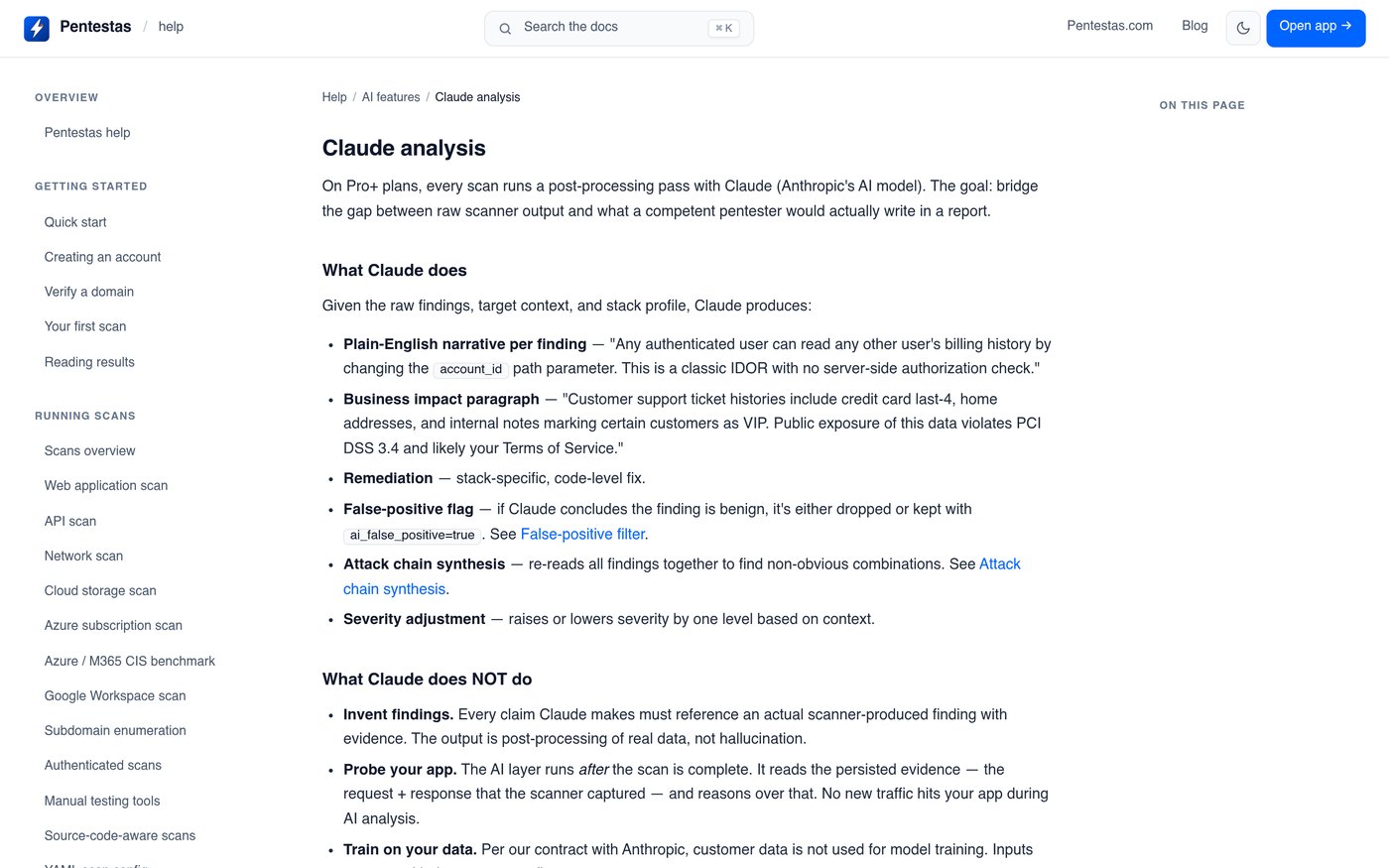Open Creating an account page
The width and height of the screenshot is (1389, 868).
102,257
